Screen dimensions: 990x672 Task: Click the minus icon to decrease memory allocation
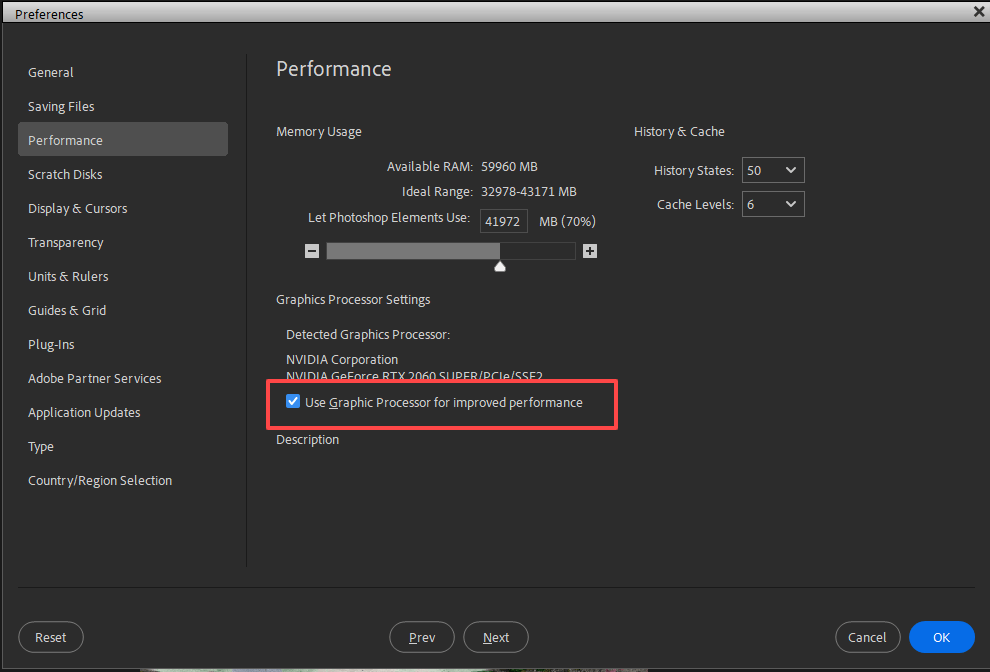(312, 251)
